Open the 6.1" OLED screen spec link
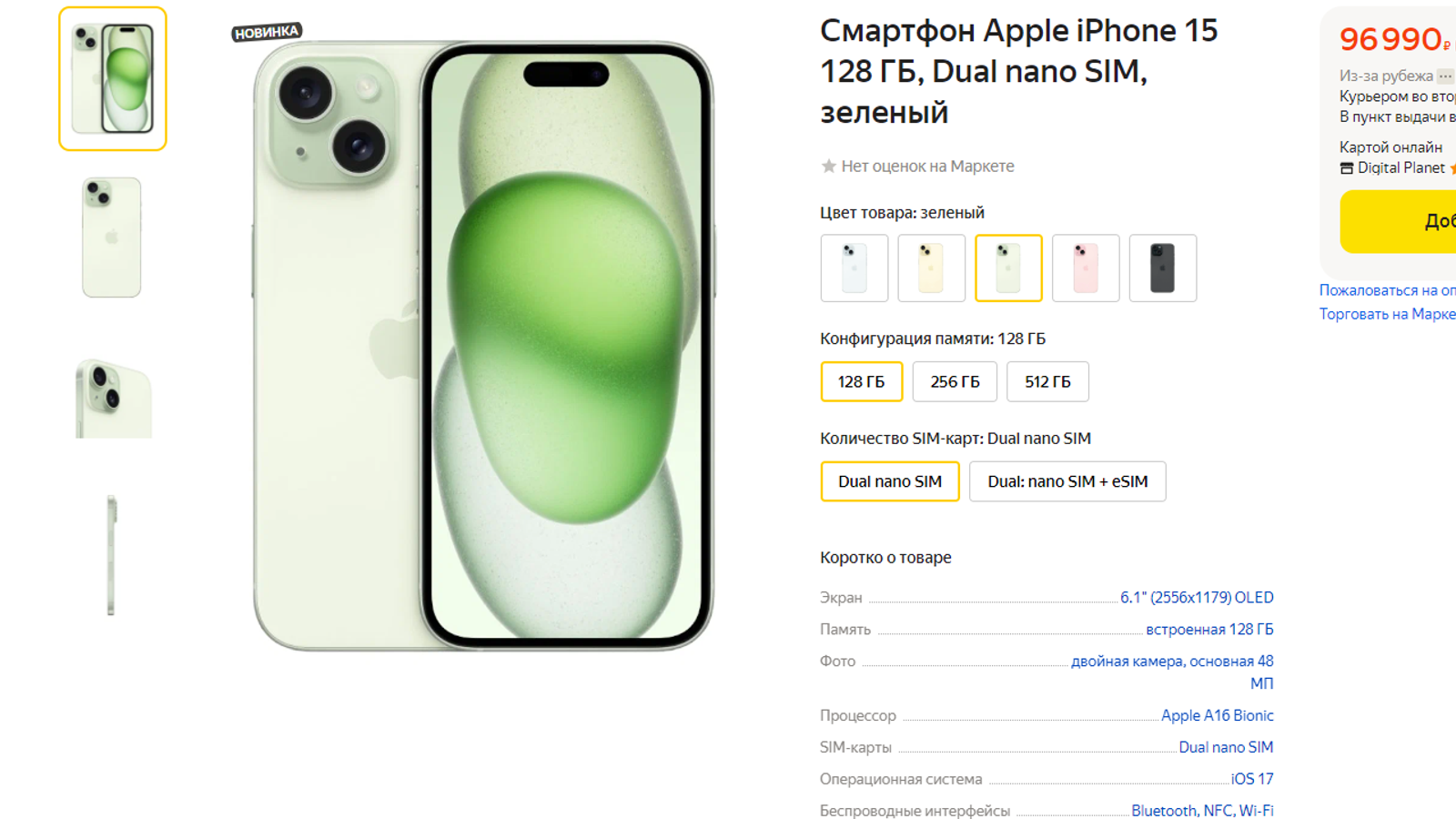 [x=1197, y=597]
